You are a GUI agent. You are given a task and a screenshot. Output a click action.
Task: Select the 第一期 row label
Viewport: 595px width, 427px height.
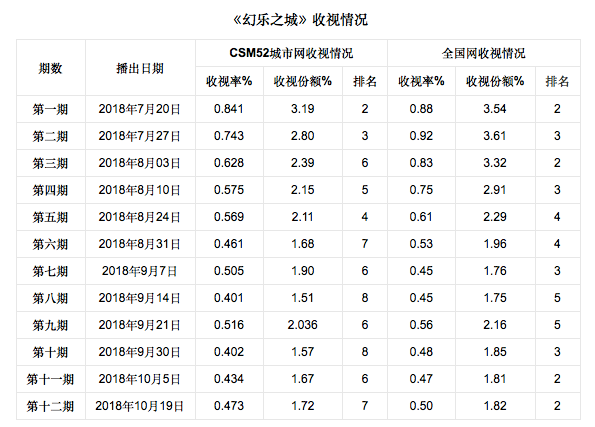50,109
